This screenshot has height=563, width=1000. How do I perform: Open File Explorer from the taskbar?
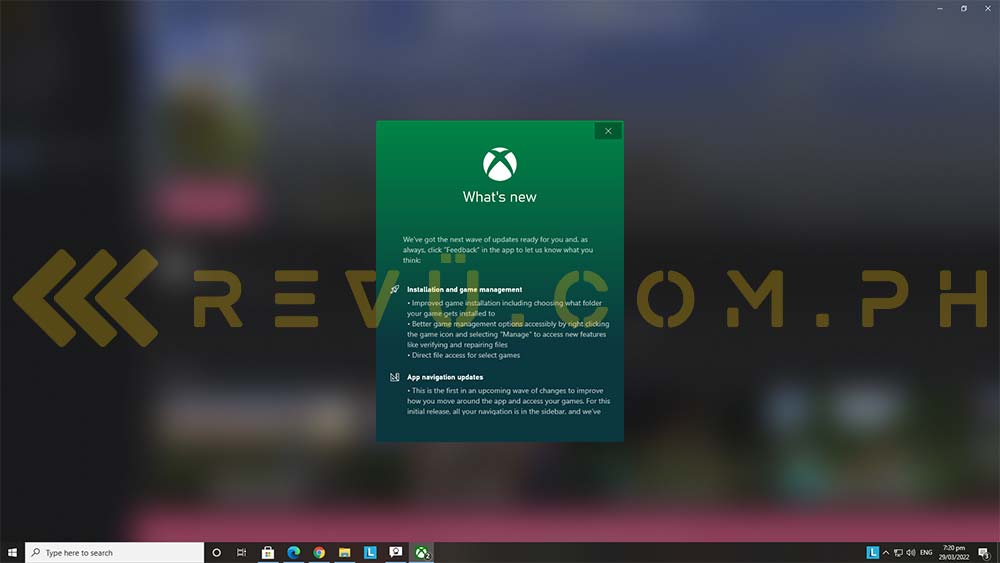tap(344, 552)
